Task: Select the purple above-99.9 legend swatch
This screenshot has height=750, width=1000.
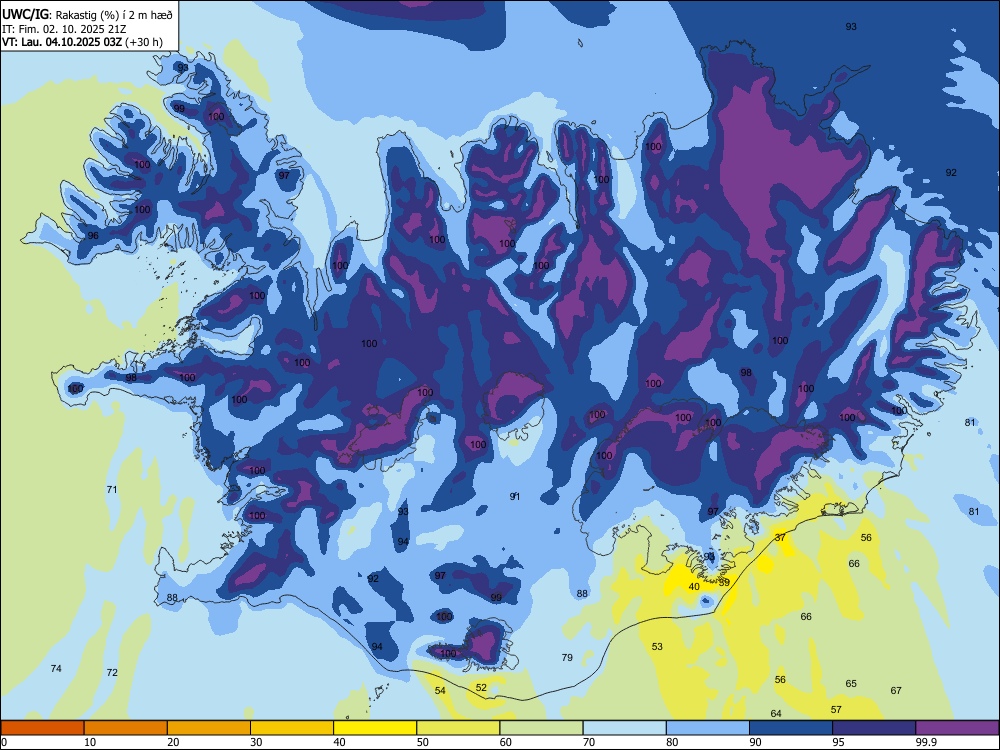Action: [957, 728]
